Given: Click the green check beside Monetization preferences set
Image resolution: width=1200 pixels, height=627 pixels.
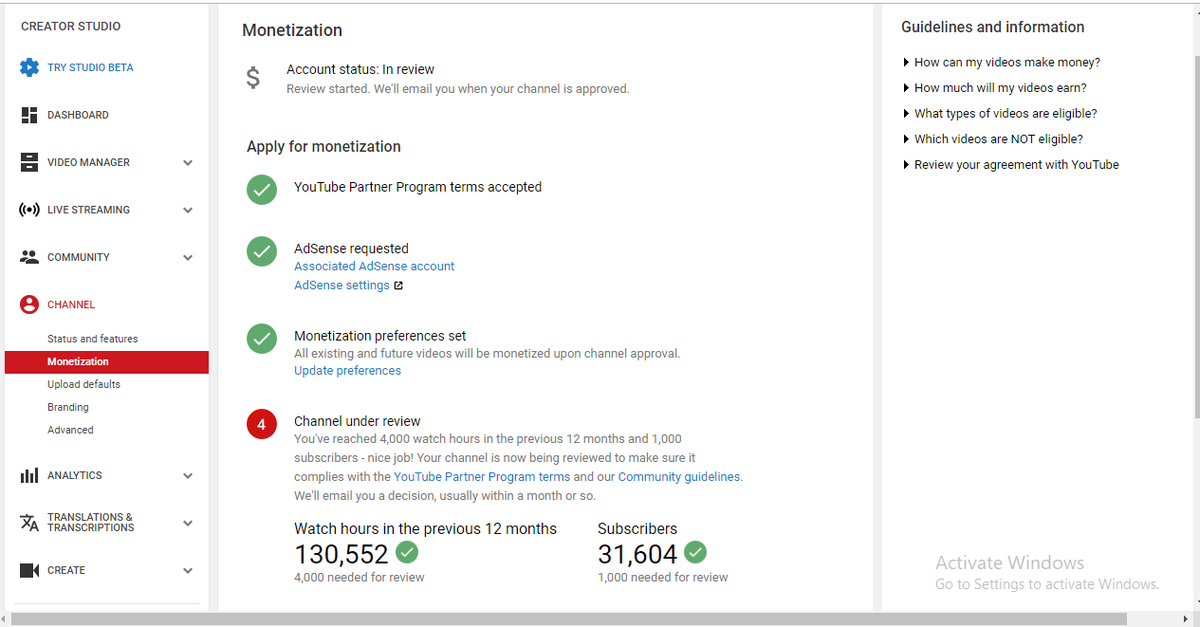Looking at the screenshot, I should tap(262, 339).
